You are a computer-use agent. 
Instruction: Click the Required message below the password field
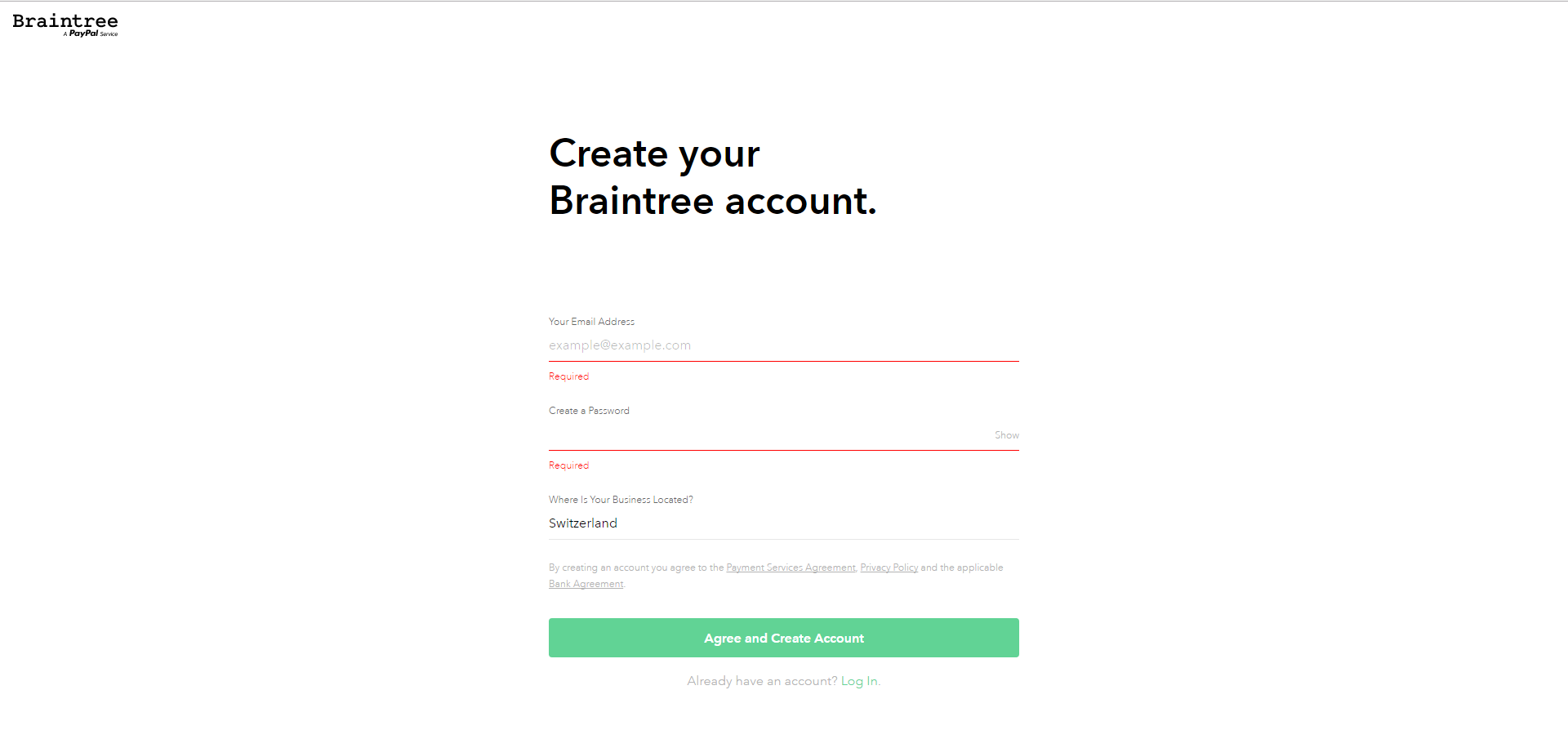click(x=568, y=465)
